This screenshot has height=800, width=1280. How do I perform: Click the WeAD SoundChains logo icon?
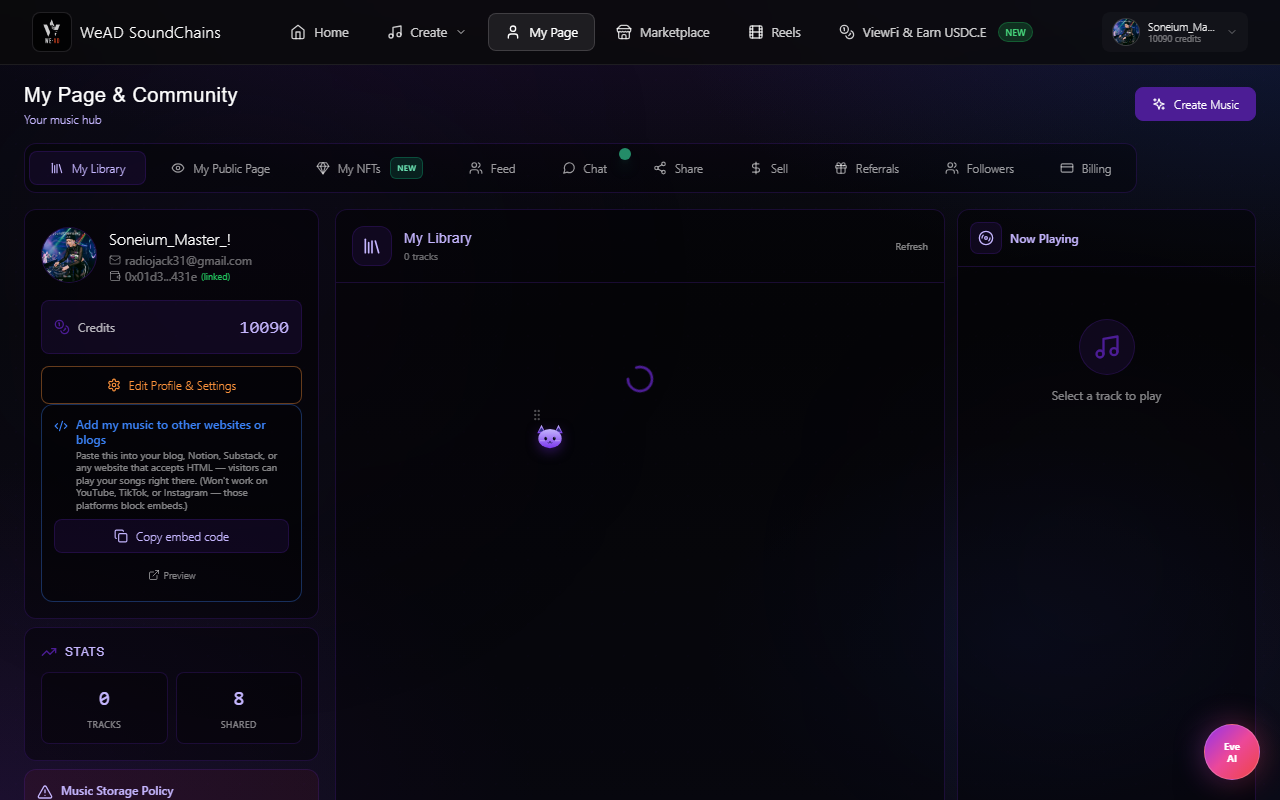tap(52, 32)
